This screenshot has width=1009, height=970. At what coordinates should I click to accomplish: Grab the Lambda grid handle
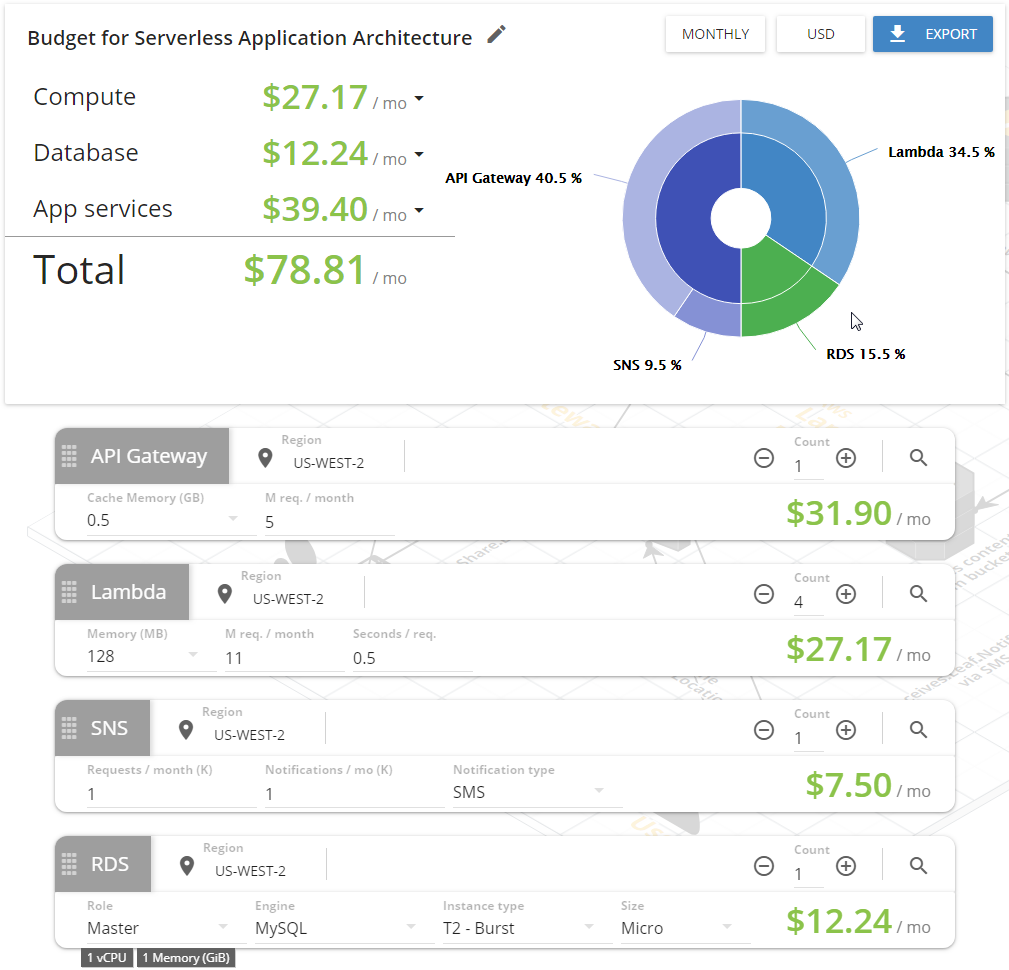coord(69,592)
